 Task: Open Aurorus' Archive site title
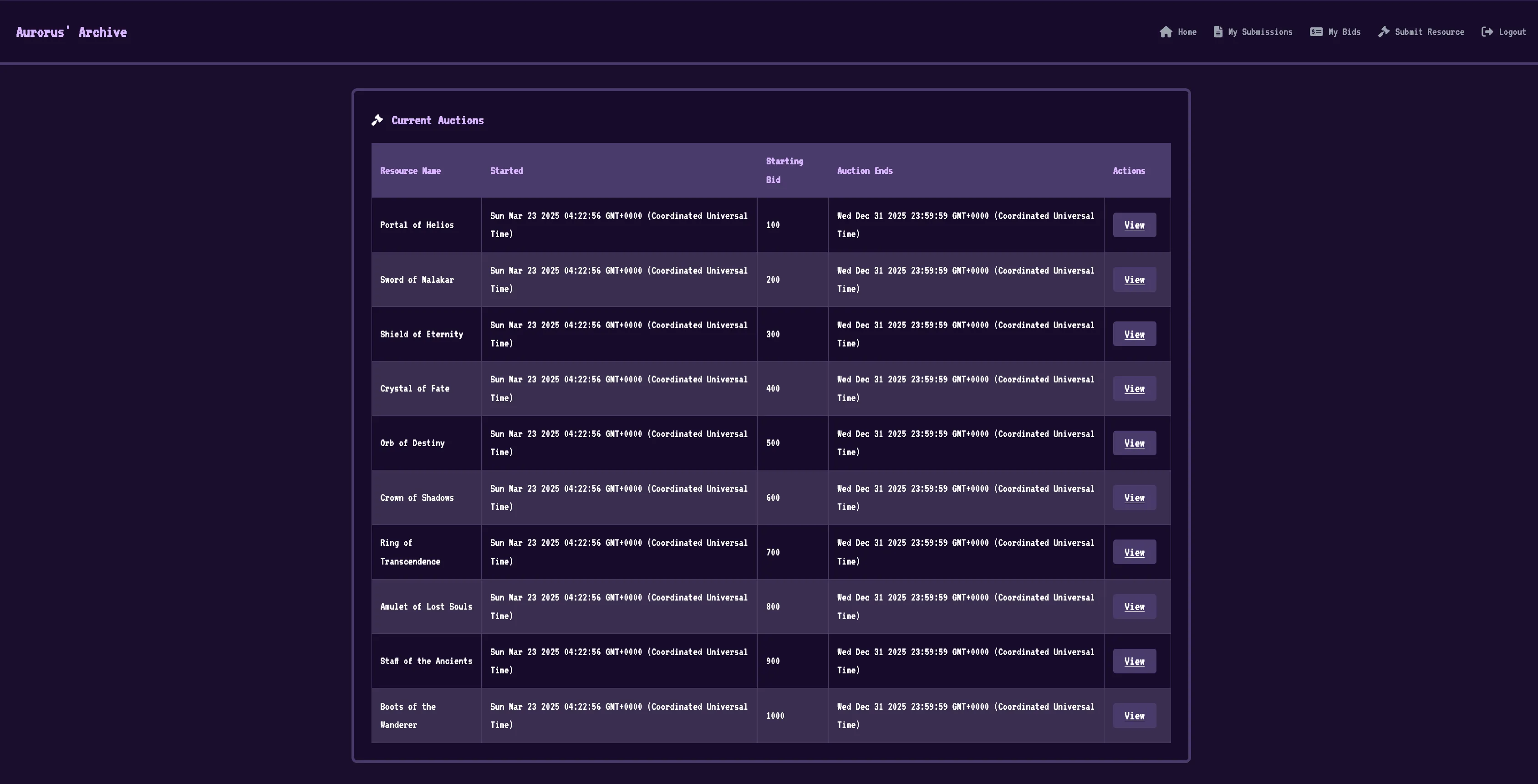pyautogui.click(x=71, y=32)
